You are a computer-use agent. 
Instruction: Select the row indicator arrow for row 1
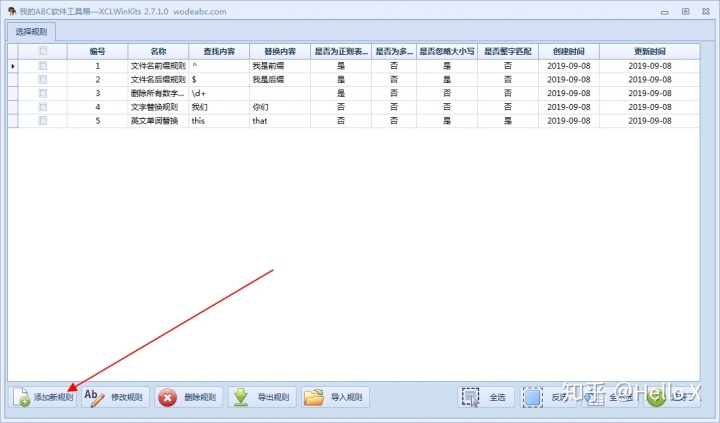click(13, 66)
